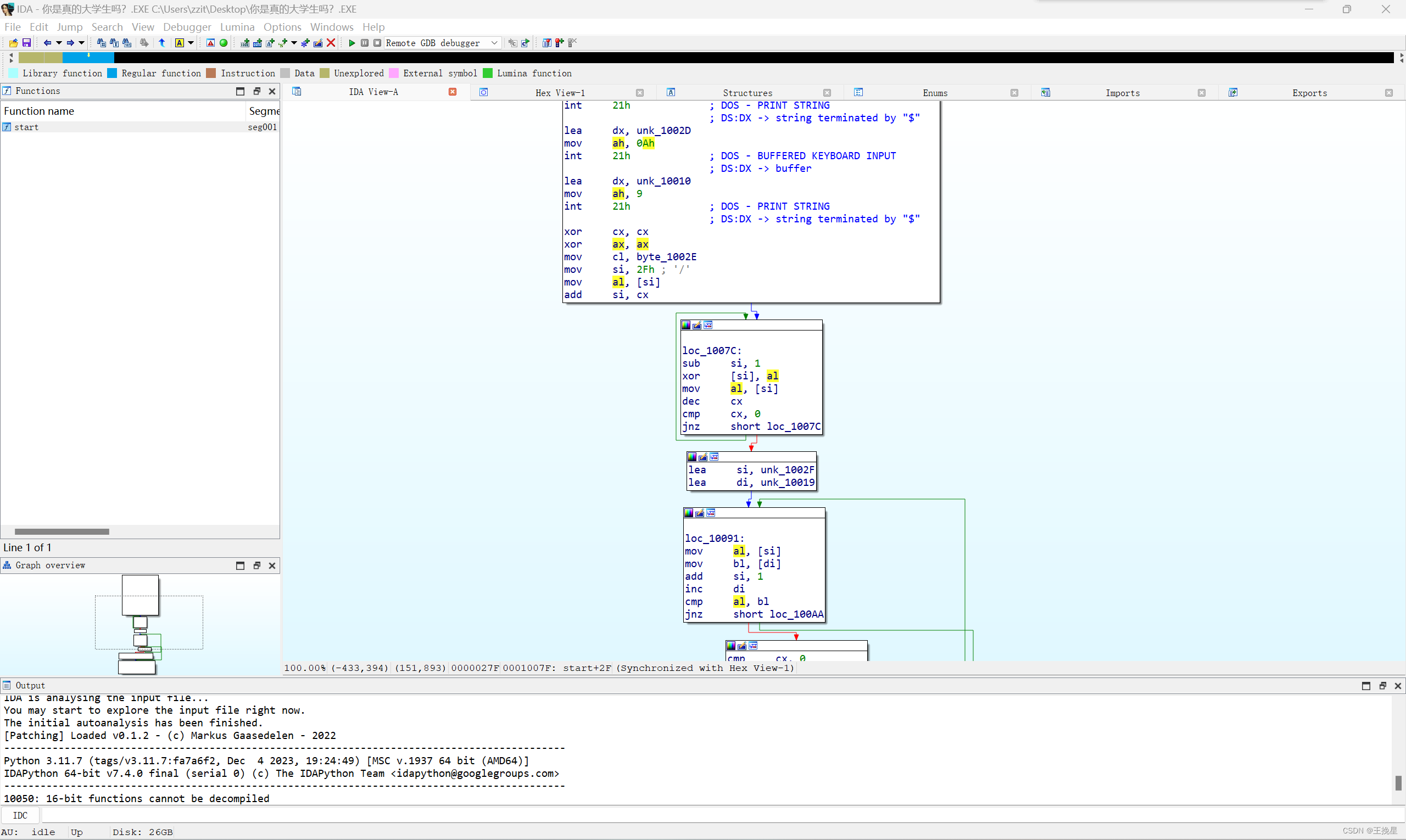The height and width of the screenshot is (840, 1406).
Task: Click the delete breakpoint toolbar icon
Action: pyautogui.click(x=572, y=43)
